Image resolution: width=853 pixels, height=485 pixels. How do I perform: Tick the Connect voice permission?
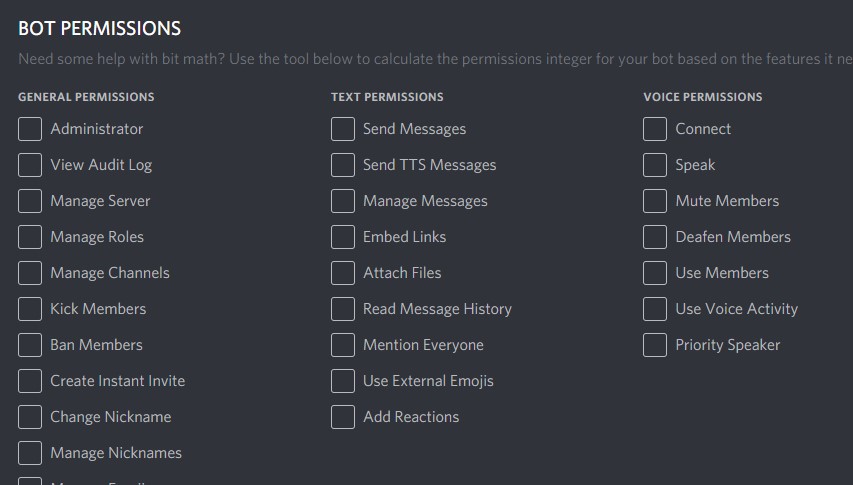coord(655,129)
